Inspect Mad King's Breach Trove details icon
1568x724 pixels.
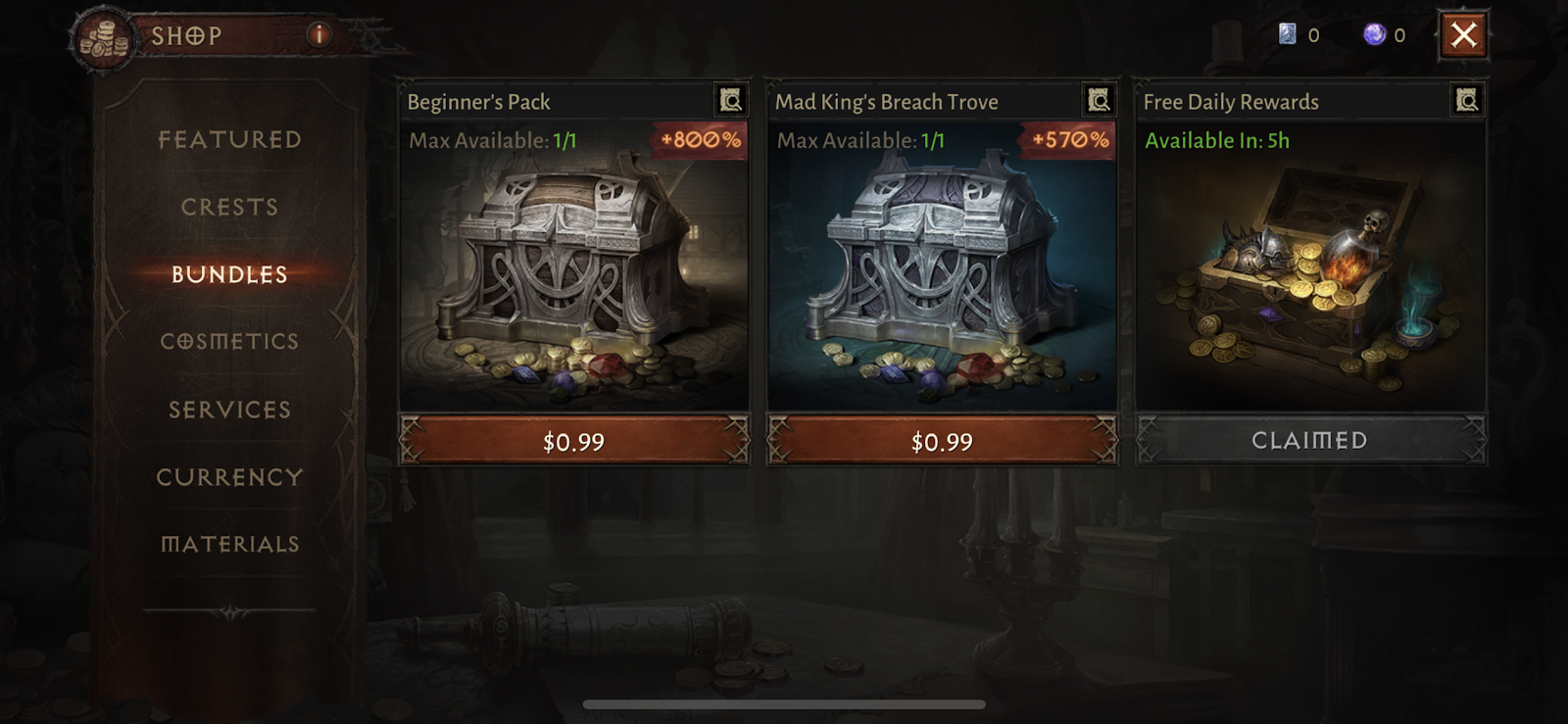pos(1099,100)
